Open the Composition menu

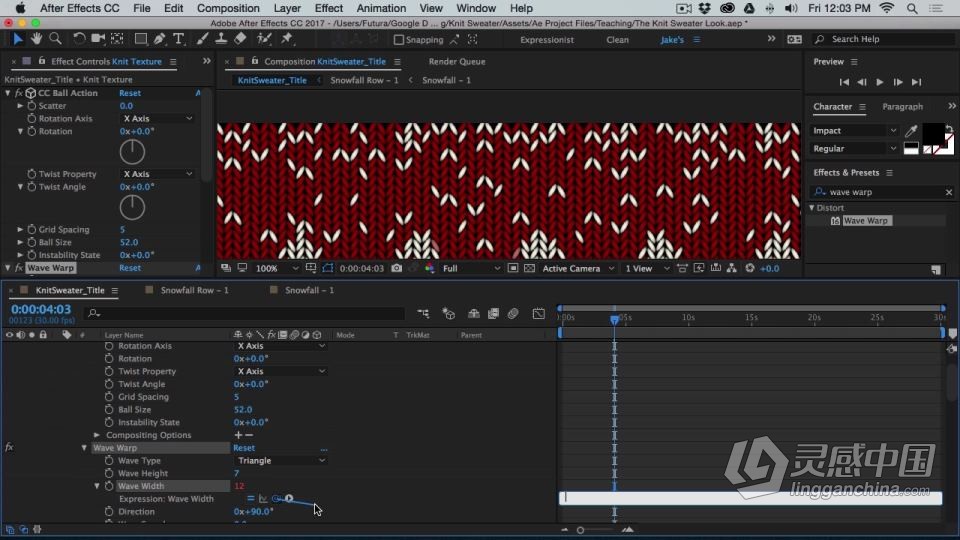(x=228, y=9)
